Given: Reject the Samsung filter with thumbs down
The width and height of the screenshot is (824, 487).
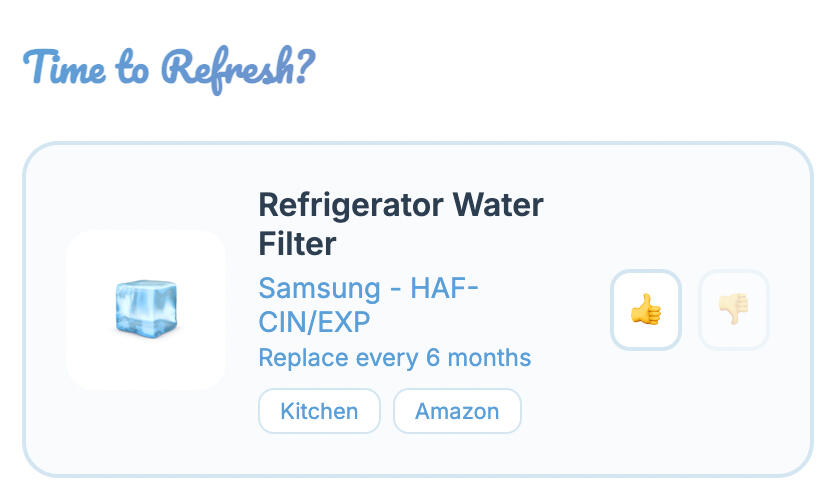Looking at the screenshot, I should click(733, 310).
